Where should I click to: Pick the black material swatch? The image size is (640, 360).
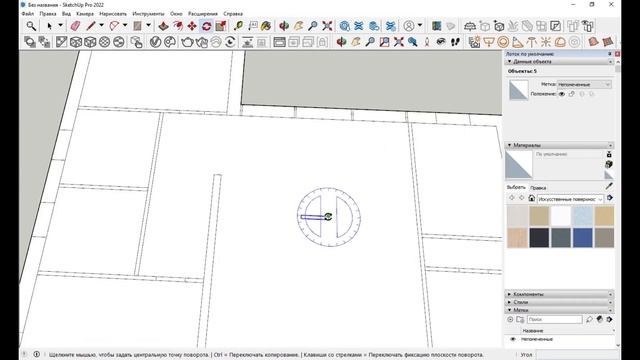539,238
